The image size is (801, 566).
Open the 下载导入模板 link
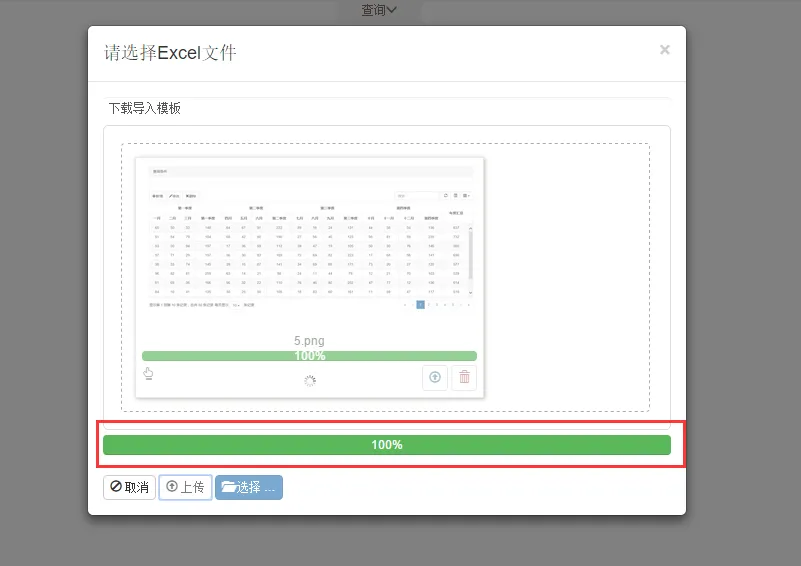click(145, 108)
